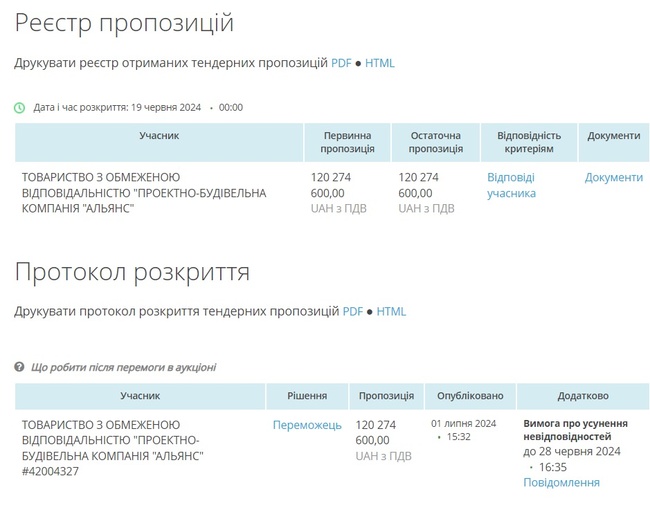
Task: Click the Відповідність критеріям column header
Action: point(529,142)
